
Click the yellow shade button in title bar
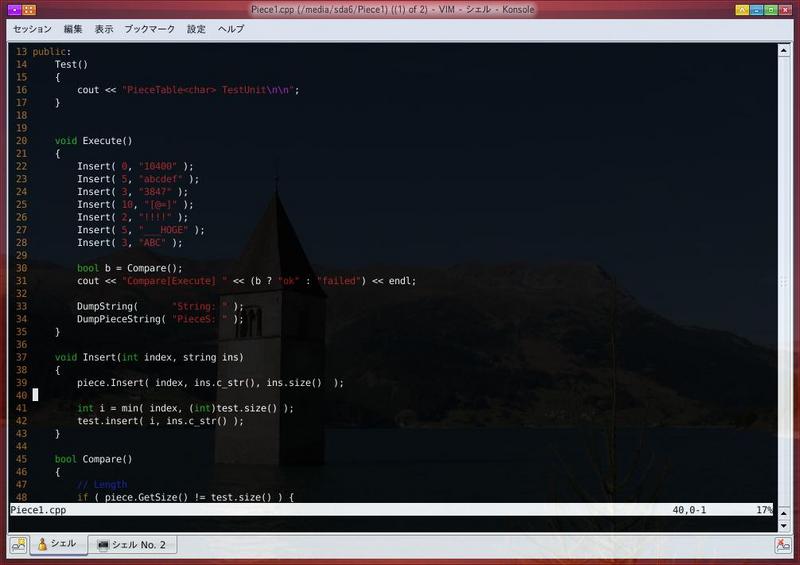pos(742,10)
